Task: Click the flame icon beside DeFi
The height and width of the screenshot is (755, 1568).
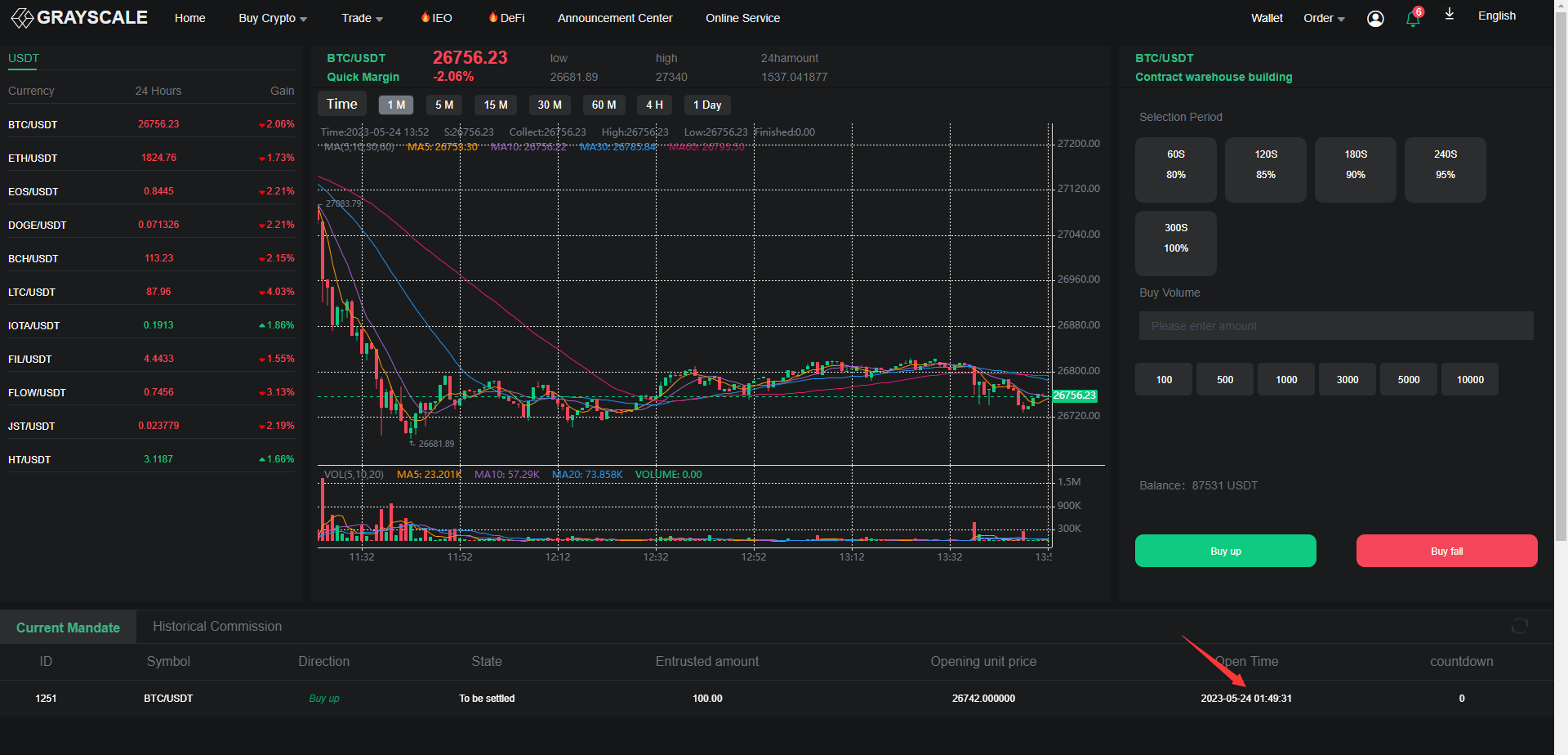Action: (493, 17)
